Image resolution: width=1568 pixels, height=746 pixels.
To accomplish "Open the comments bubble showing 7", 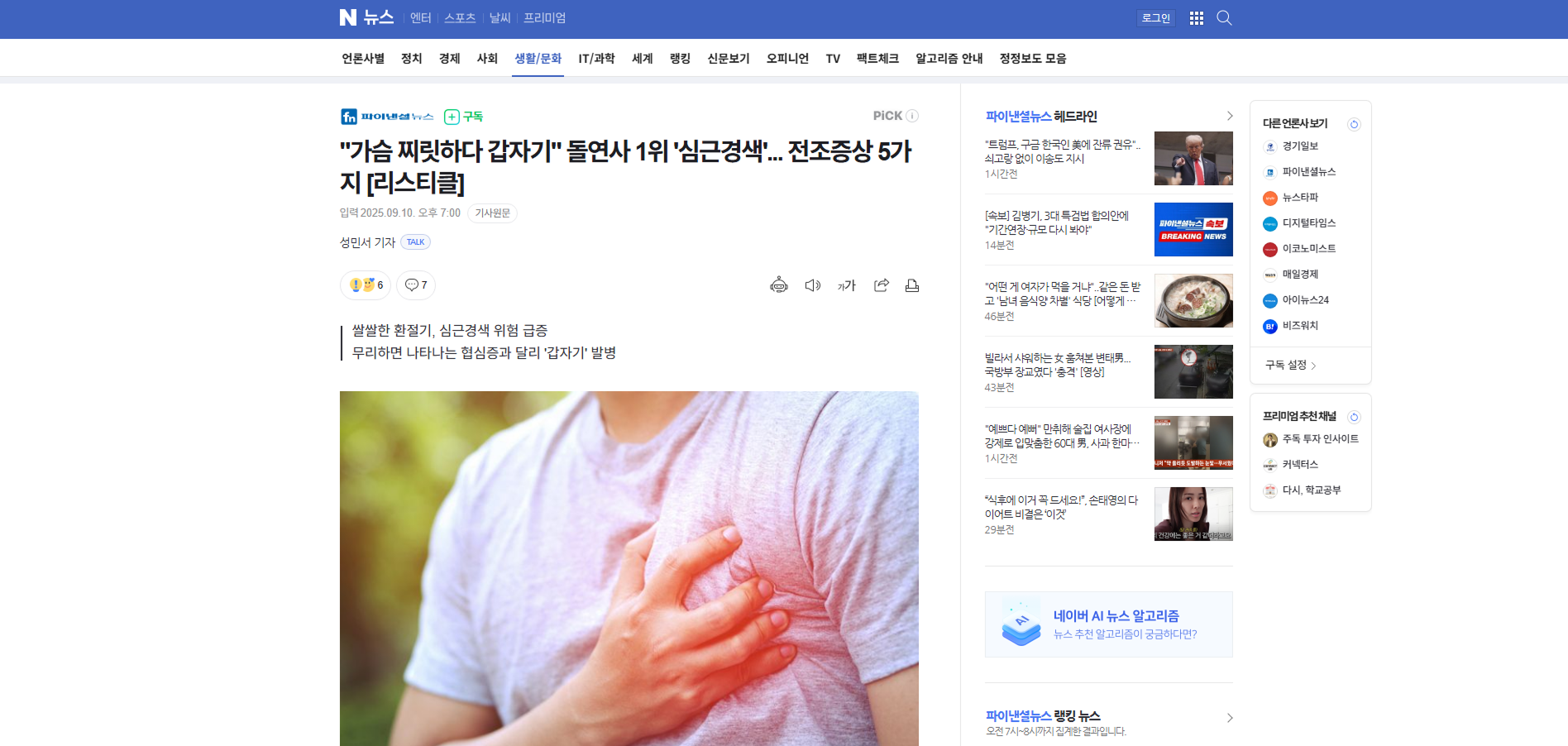I will pos(416,285).
